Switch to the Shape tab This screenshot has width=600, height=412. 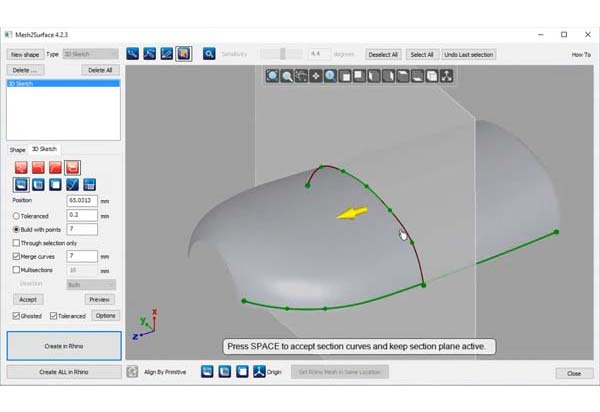click(18, 149)
